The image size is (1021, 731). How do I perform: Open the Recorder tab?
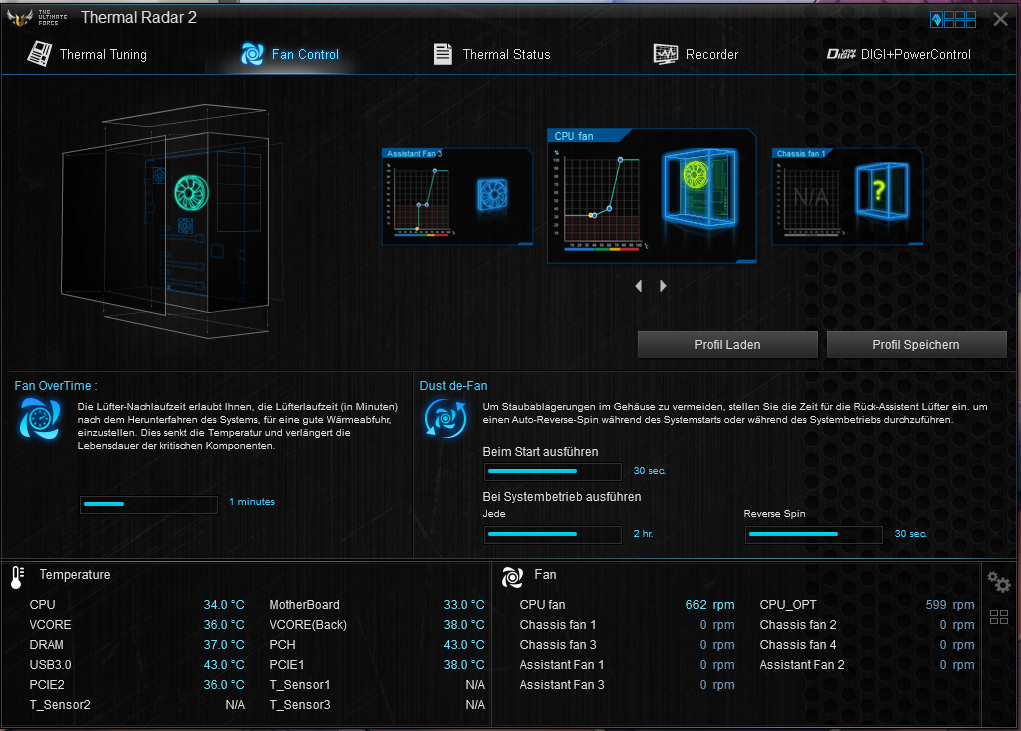click(695, 54)
